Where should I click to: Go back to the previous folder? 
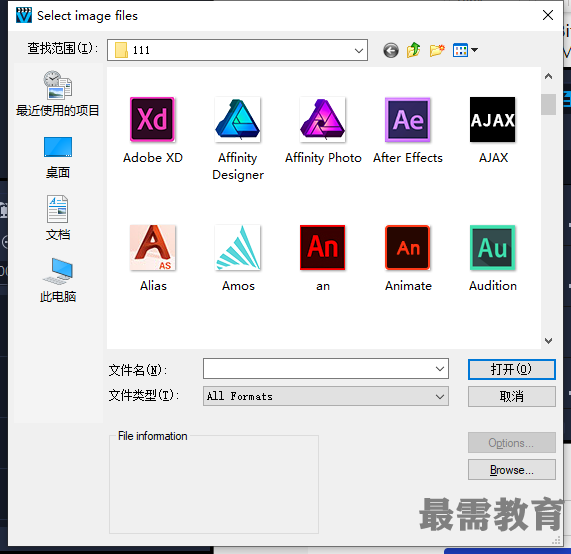click(391, 50)
